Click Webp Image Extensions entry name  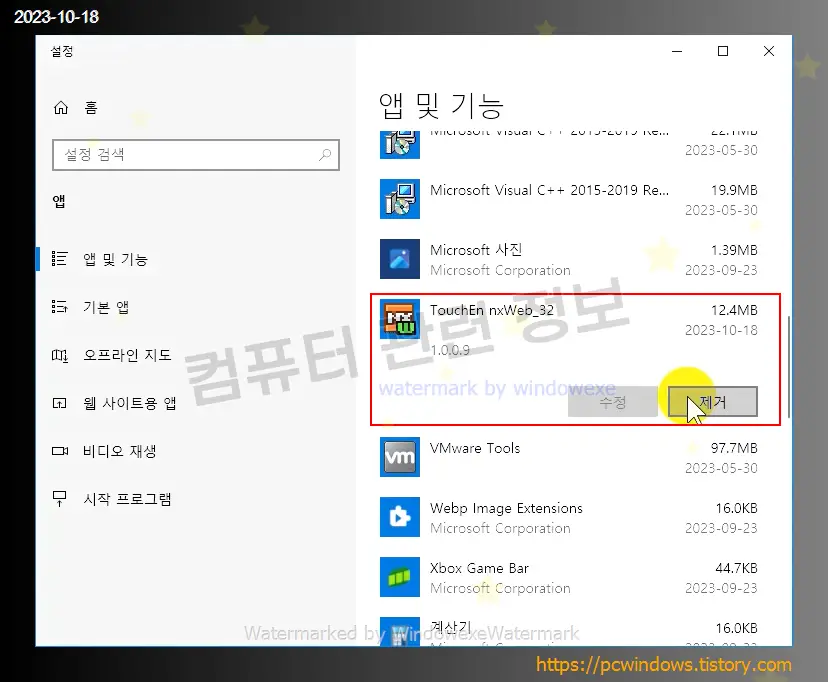tap(506, 508)
